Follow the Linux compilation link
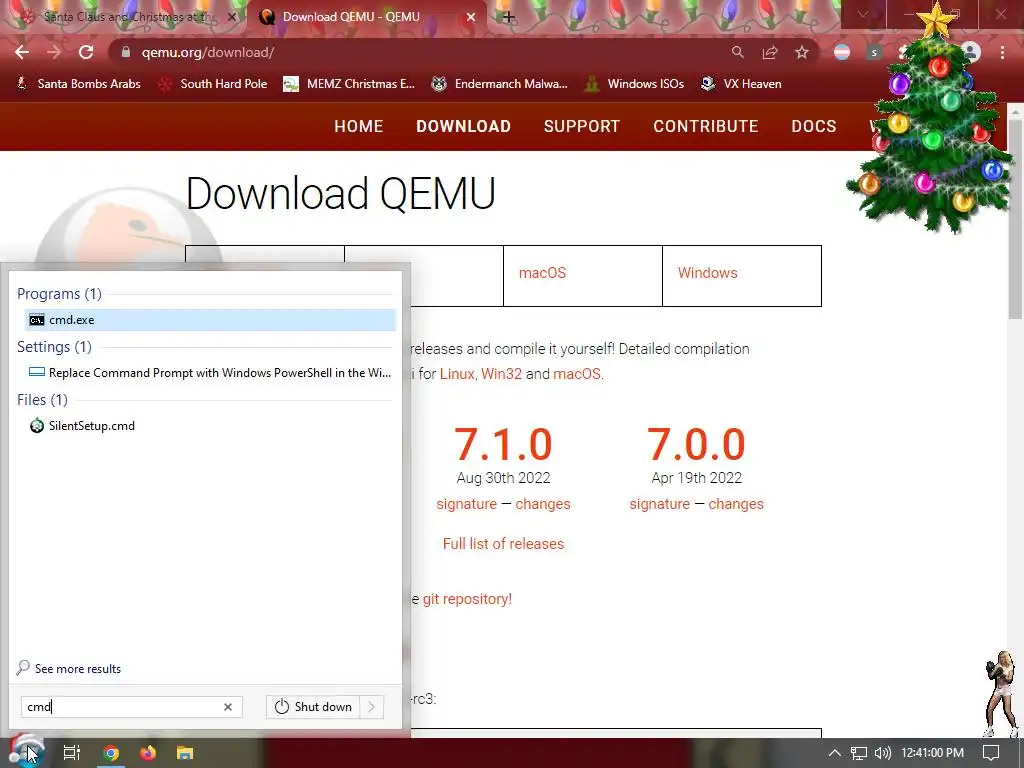The height and width of the screenshot is (768, 1024). (457, 374)
